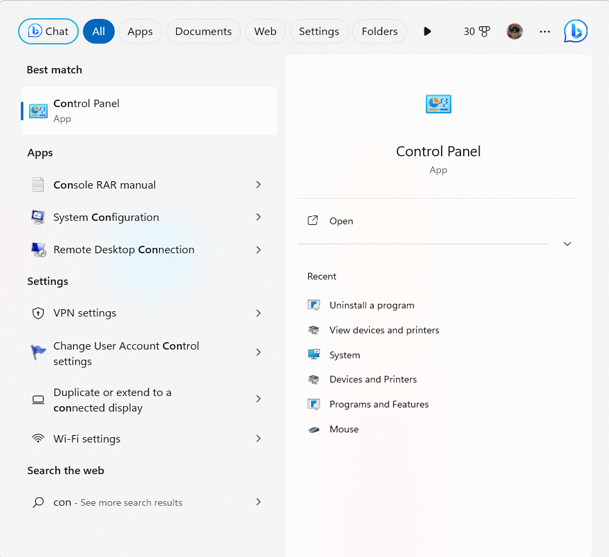Screen dimensions: 609x557
Task: Expand Console RAR manual details chevron
Action: tap(258, 185)
